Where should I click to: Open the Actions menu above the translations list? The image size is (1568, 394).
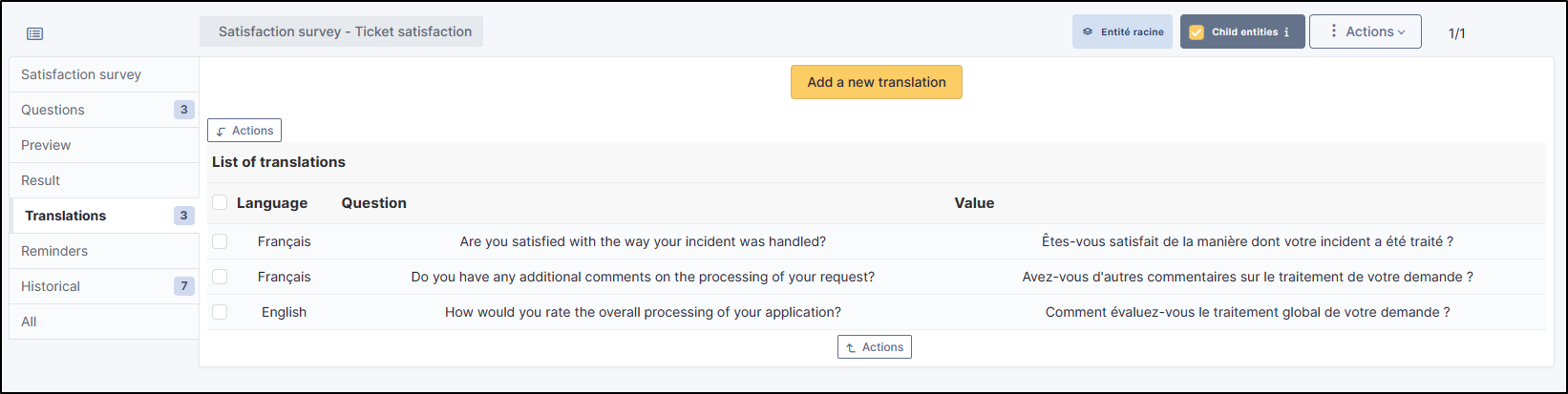point(244,131)
